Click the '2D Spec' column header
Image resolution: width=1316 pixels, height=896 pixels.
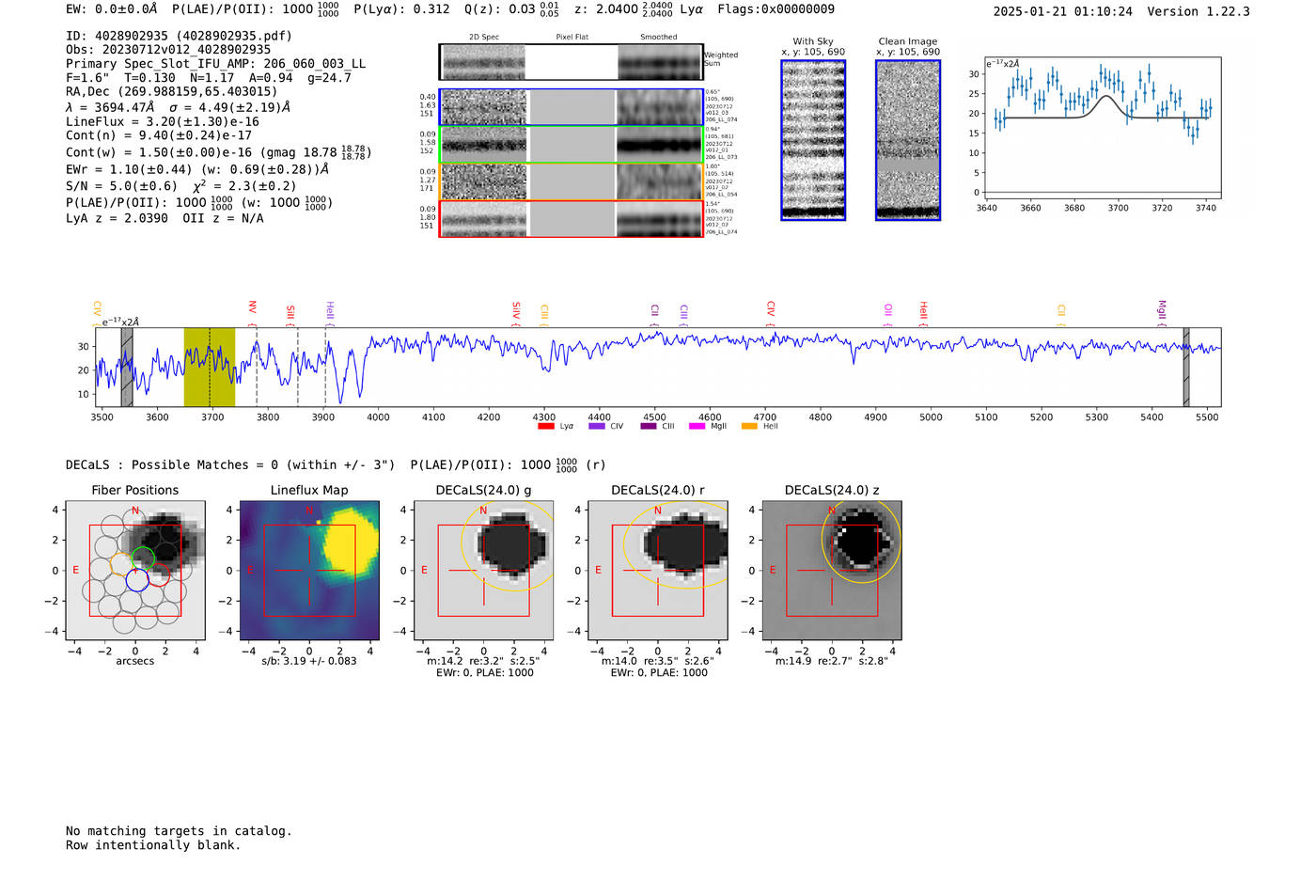coord(484,38)
